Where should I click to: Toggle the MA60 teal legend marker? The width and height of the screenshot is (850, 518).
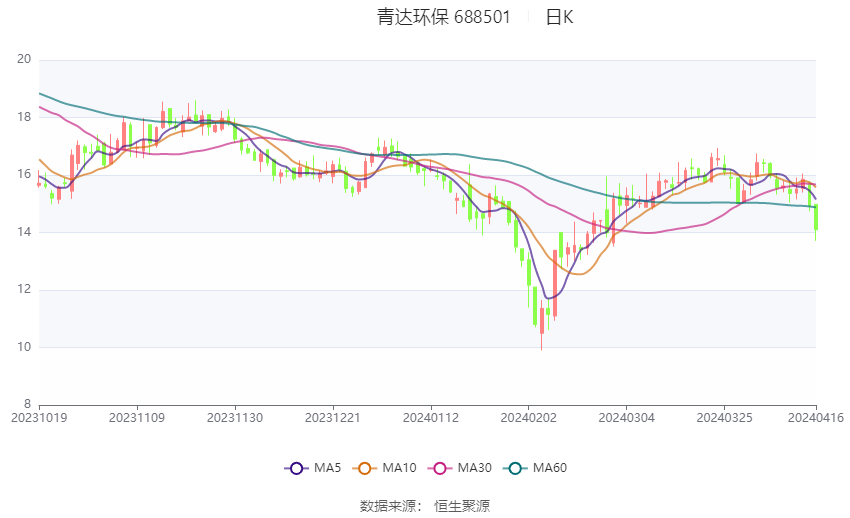[x=515, y=468]
